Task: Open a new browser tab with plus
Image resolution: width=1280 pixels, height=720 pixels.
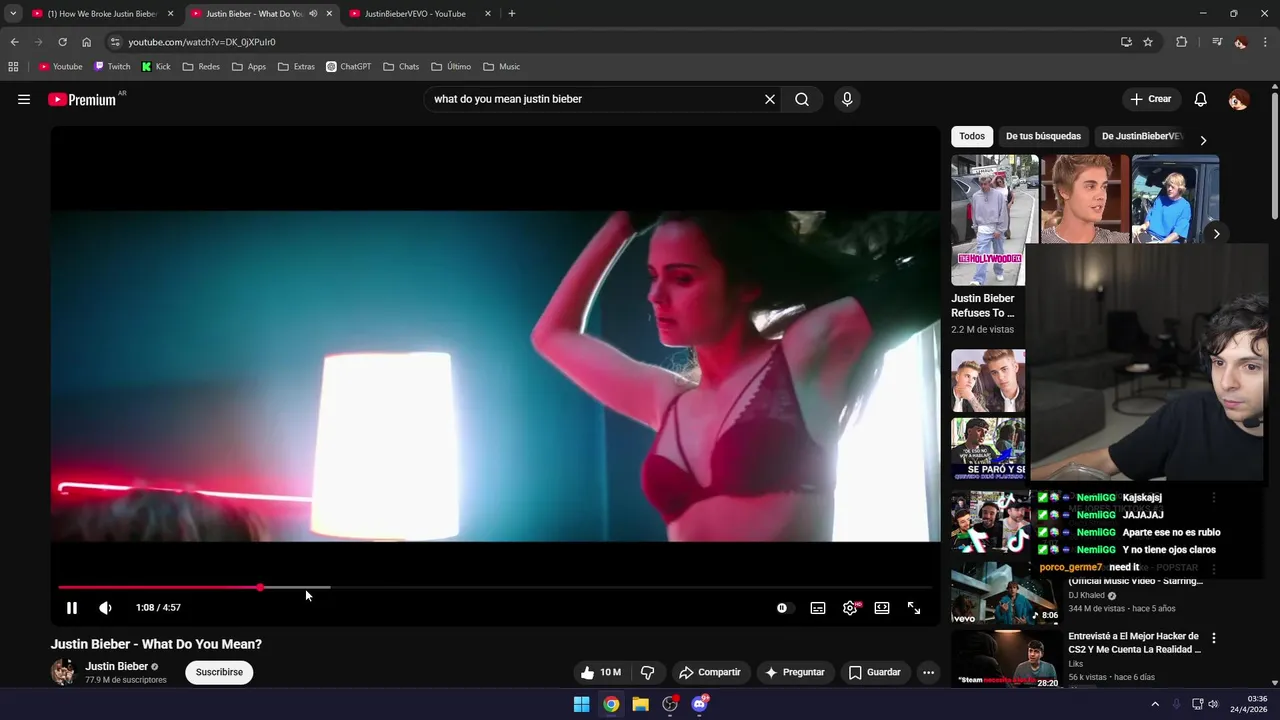Action: [512, 14]
